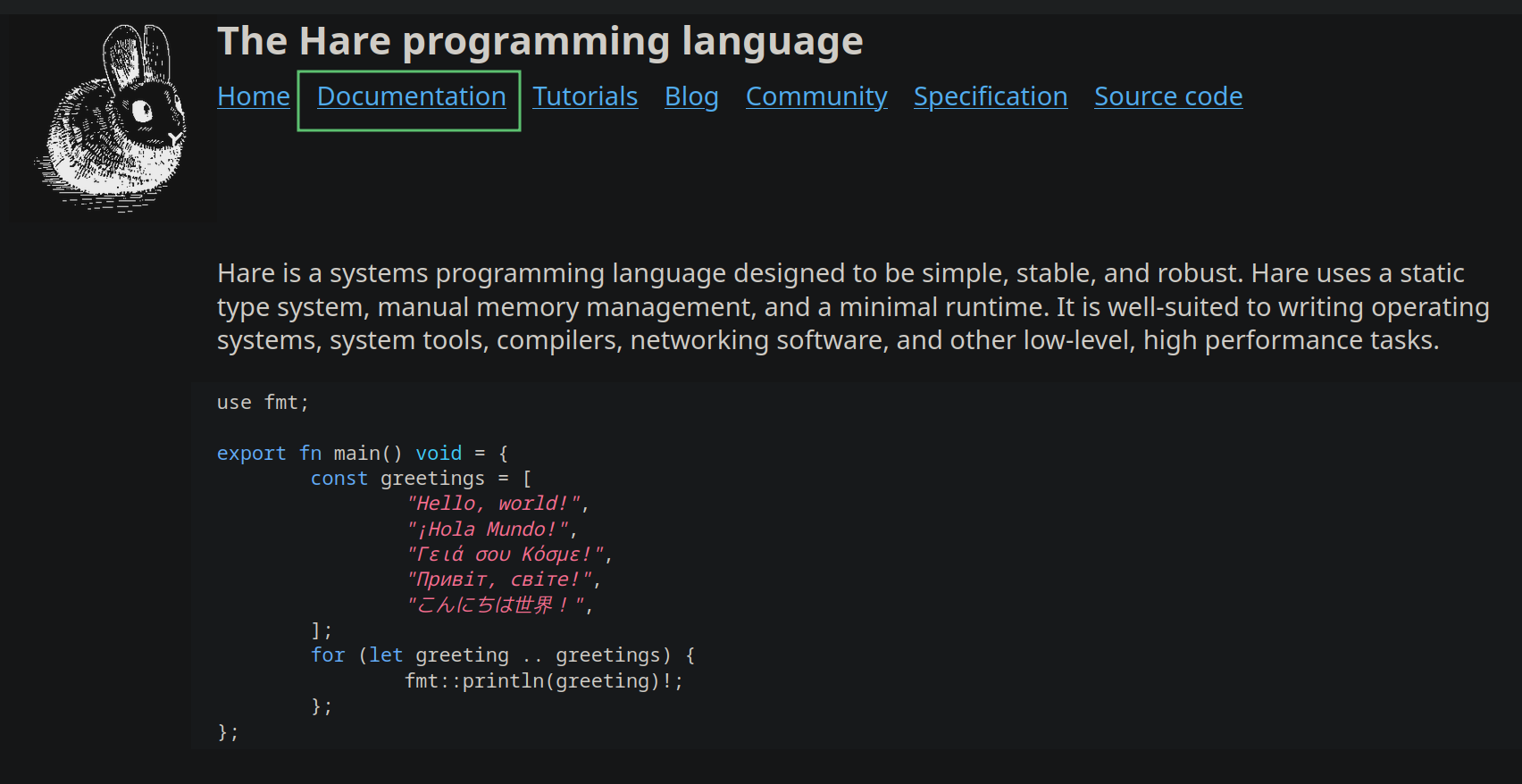Click the "The Hare programming language" heading
This screenshot has width=1522, height=784.
point(539,41)
